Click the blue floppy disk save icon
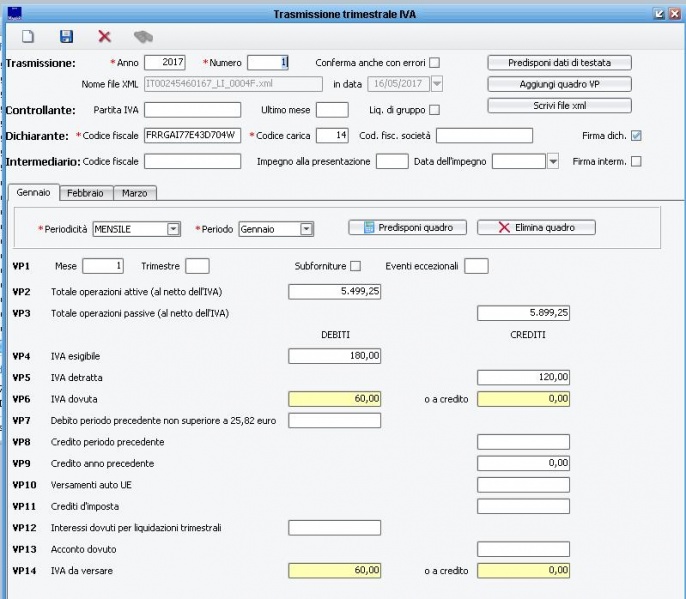The image size is (686, 599). [67, 36]
